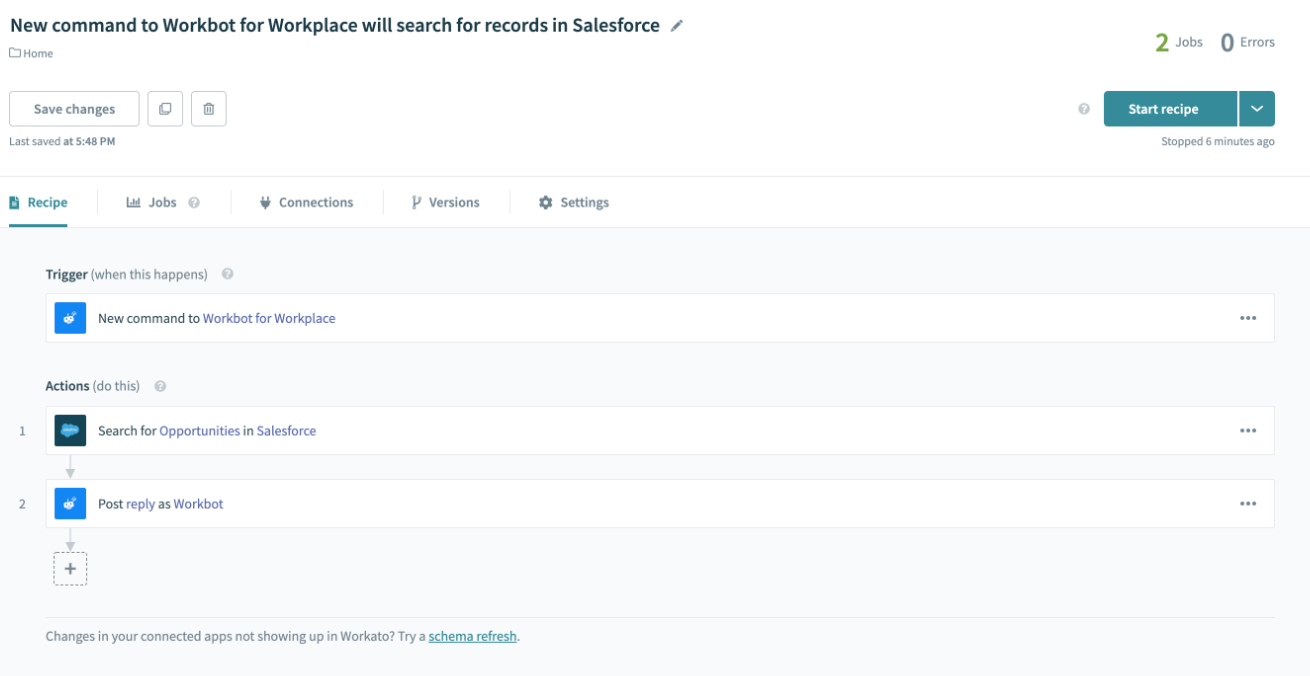
Task: Click the trash icon to delete recipe
Action: point(208,109)
